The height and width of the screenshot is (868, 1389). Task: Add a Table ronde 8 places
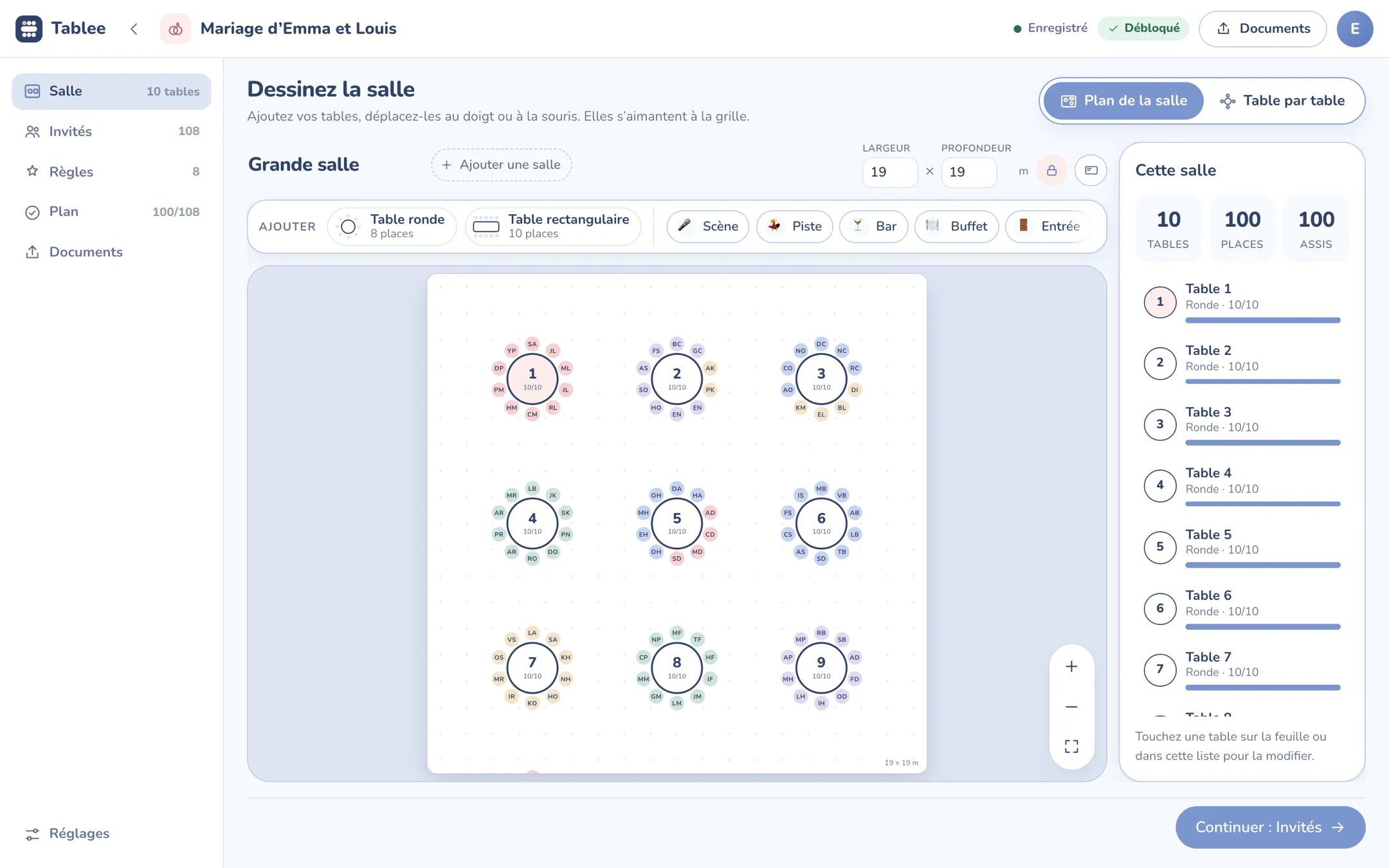[x=392, y=226]
